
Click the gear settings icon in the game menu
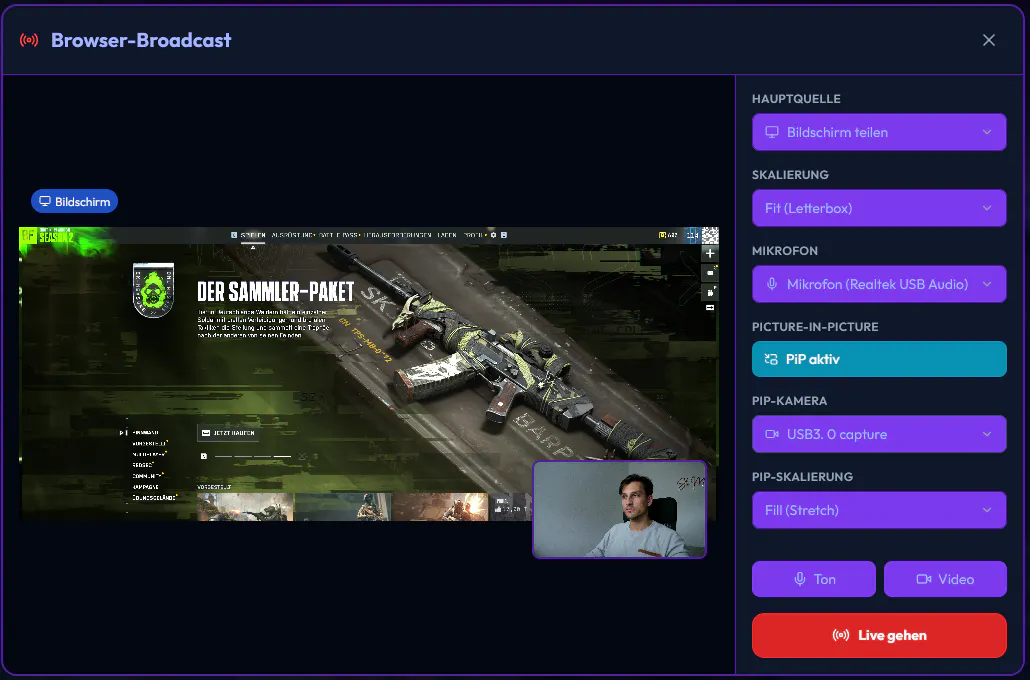click(493, 235)
